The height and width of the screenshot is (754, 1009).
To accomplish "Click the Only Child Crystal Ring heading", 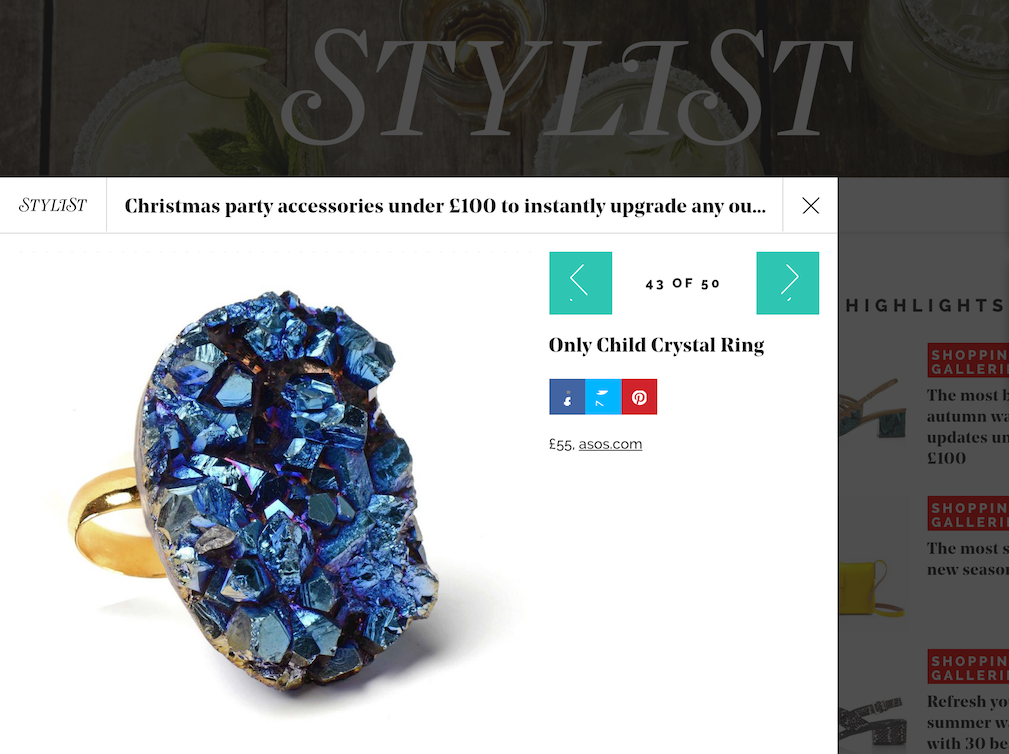I will (x=656, y=345).
